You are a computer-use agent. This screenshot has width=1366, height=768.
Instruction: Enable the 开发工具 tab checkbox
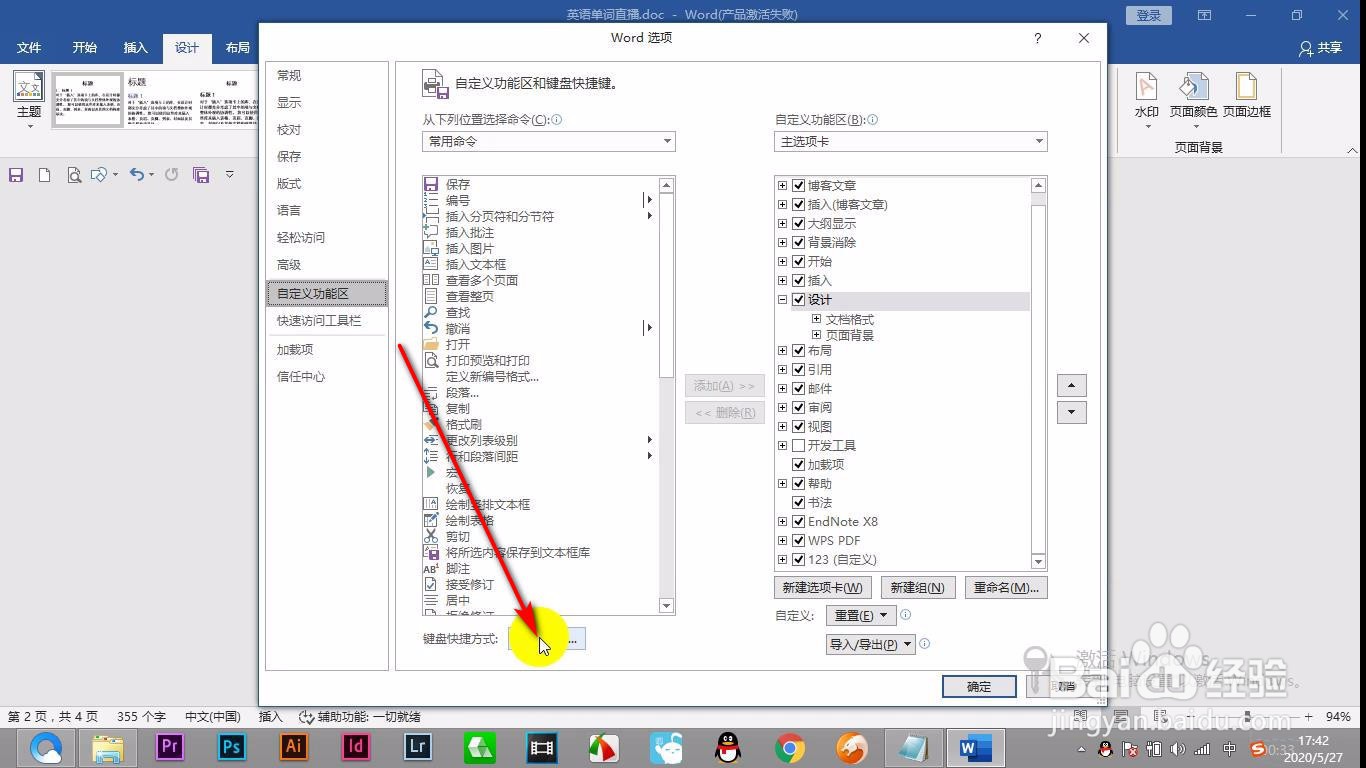[x=798, y=445]
